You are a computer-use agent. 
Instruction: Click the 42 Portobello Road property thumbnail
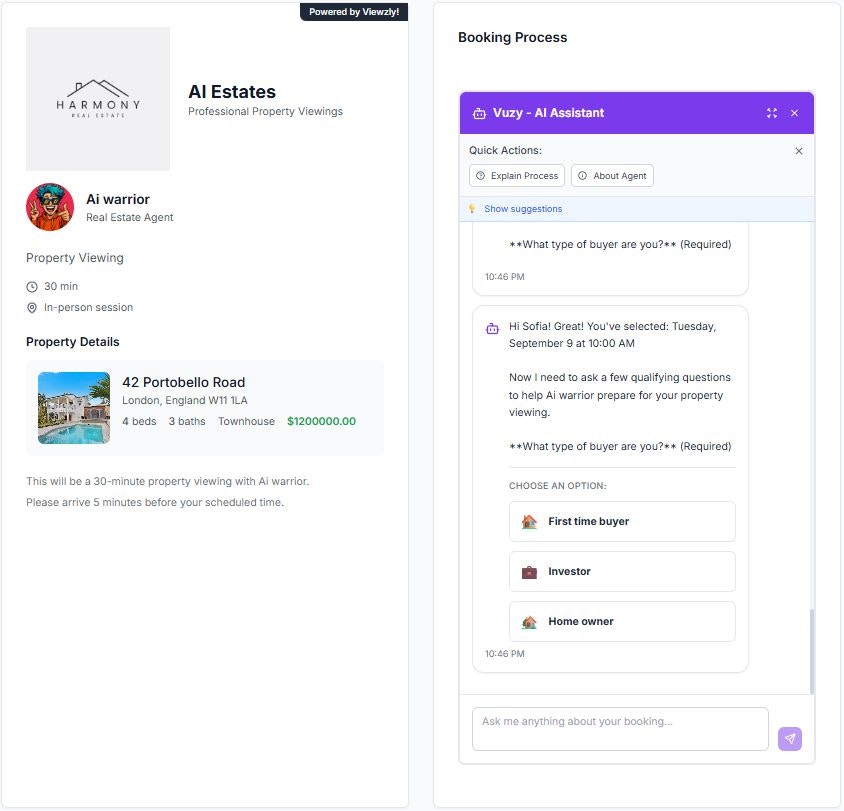coord(73,407)
